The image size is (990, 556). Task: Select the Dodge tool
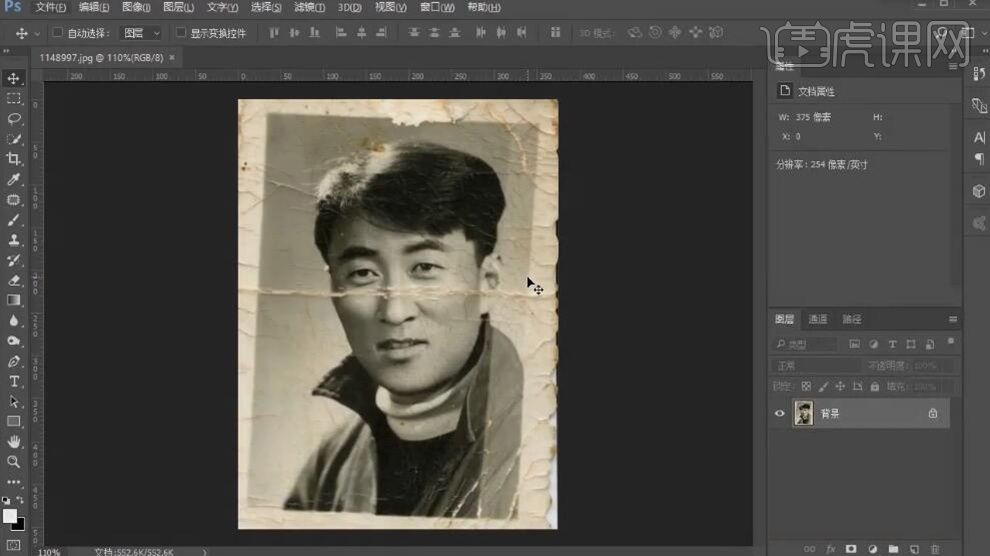coord(13,341)
